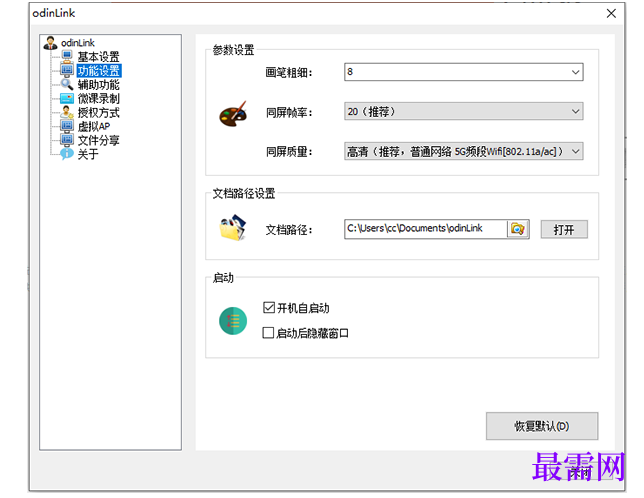Click the monitor icon beside 虚拟AP
This screenshot has width=644, height=498.
click(x=67, y=126)
